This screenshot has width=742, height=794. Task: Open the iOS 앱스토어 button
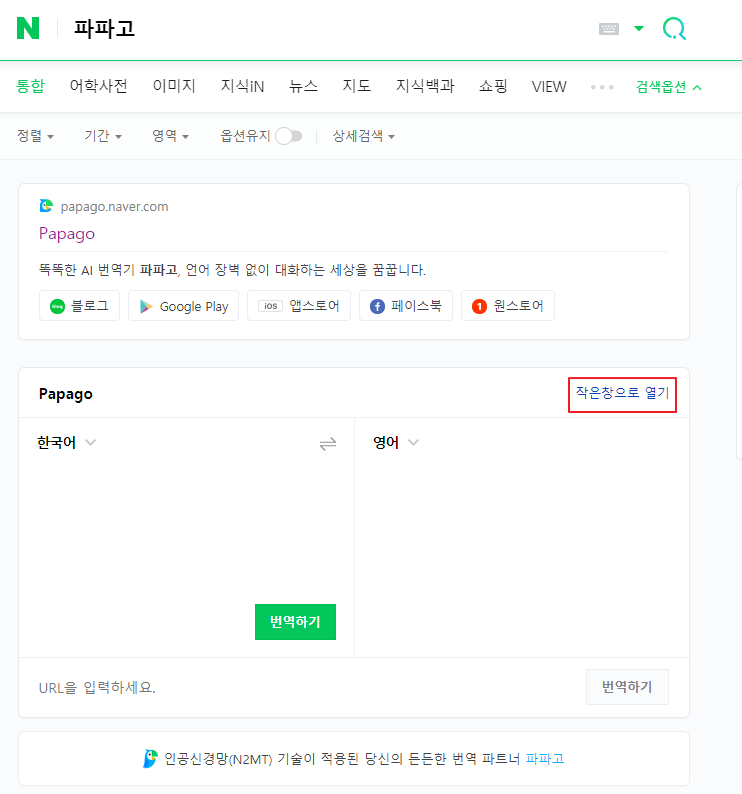(x=299, y=305)
